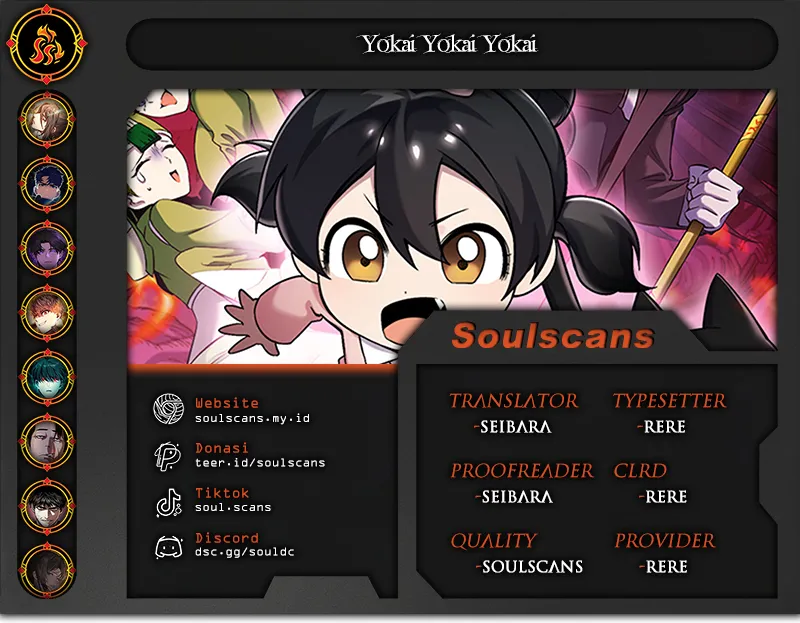
Task: Click the Yokai Yokai Yokai title bar
Action: point(452,44)
